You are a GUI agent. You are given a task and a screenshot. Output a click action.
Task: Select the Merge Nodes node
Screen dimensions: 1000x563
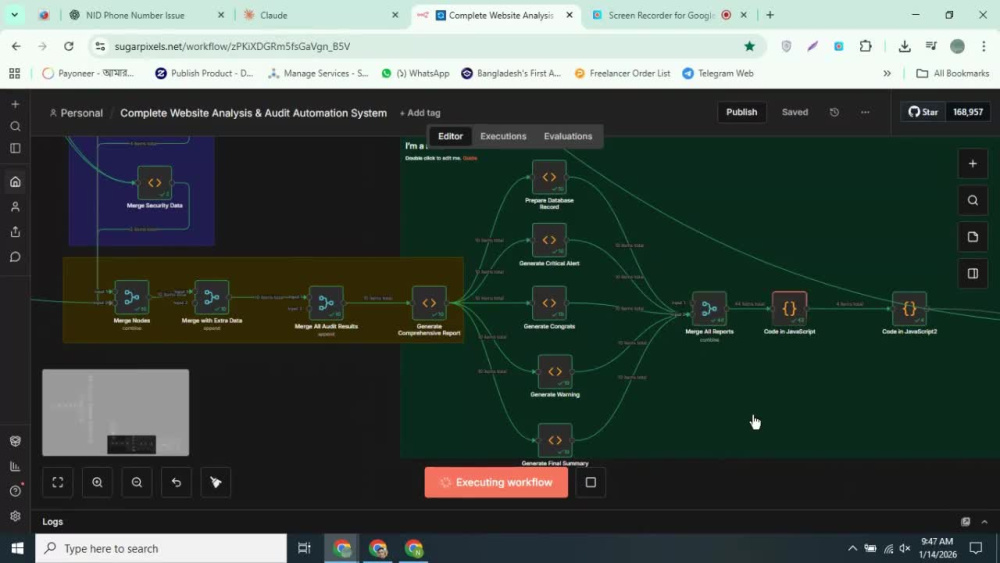pos(131,297)
